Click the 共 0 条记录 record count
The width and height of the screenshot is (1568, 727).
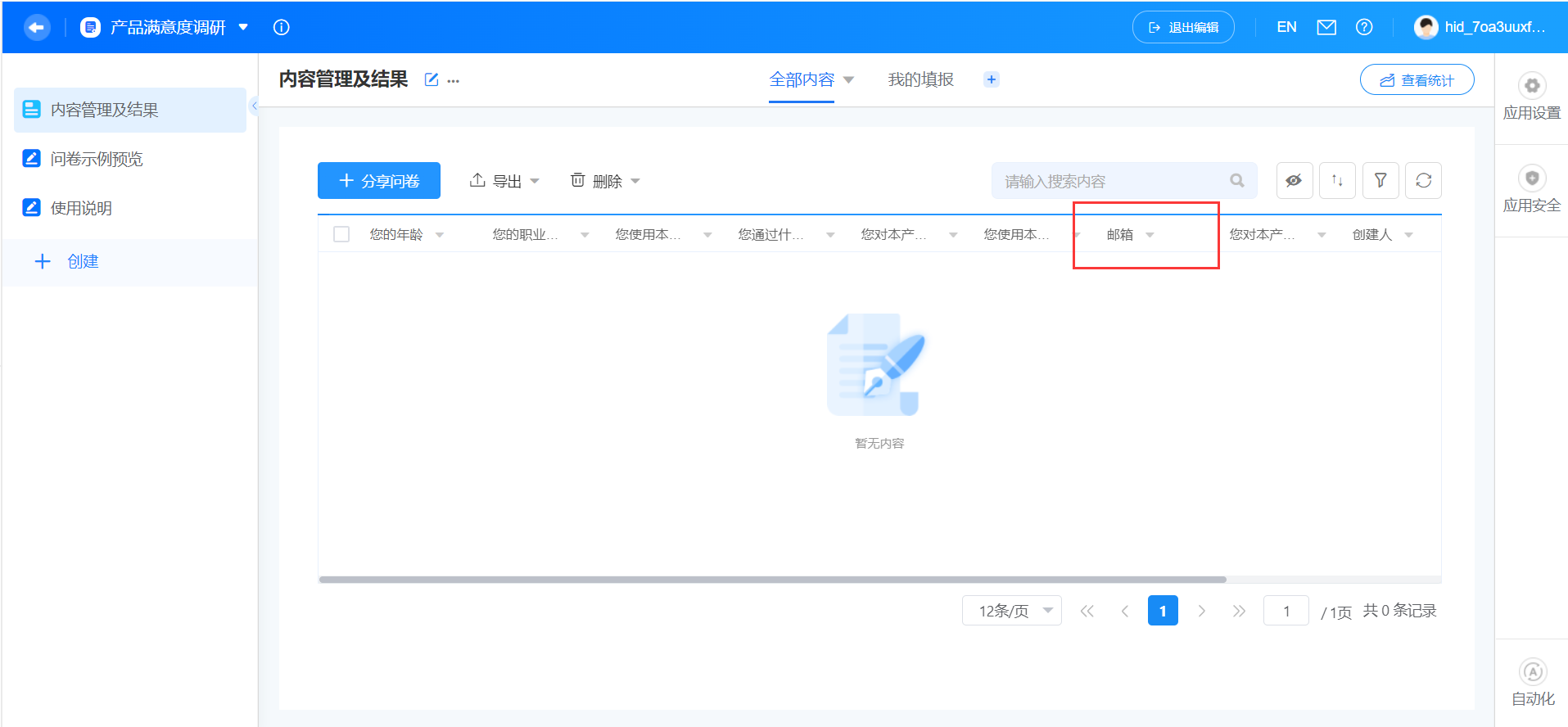point(1399,611)
